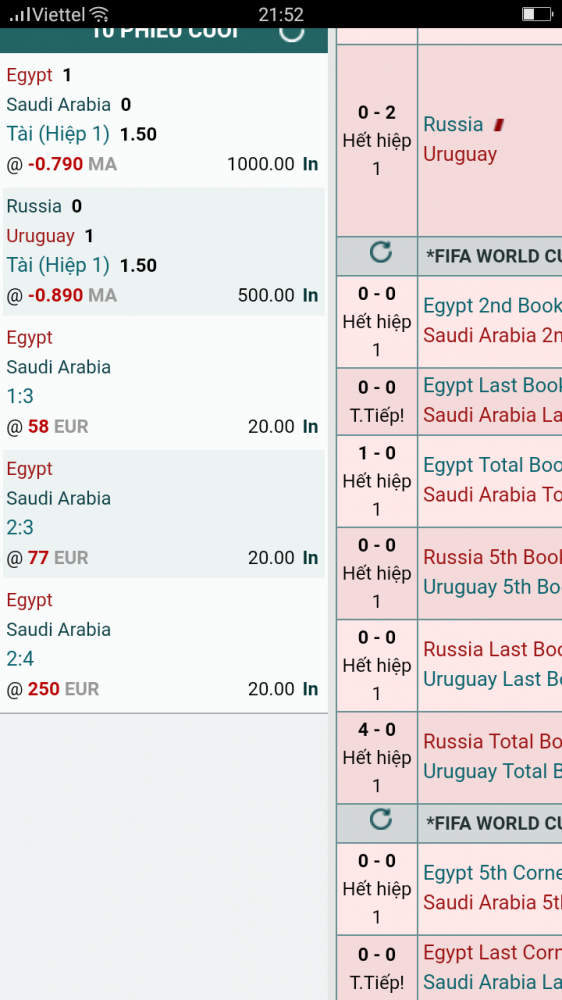Tap the Wi-Fi icon in status bar
The height and width of the screenshot is (1000, 562).
pyautogui.click(x=99, y=14)
